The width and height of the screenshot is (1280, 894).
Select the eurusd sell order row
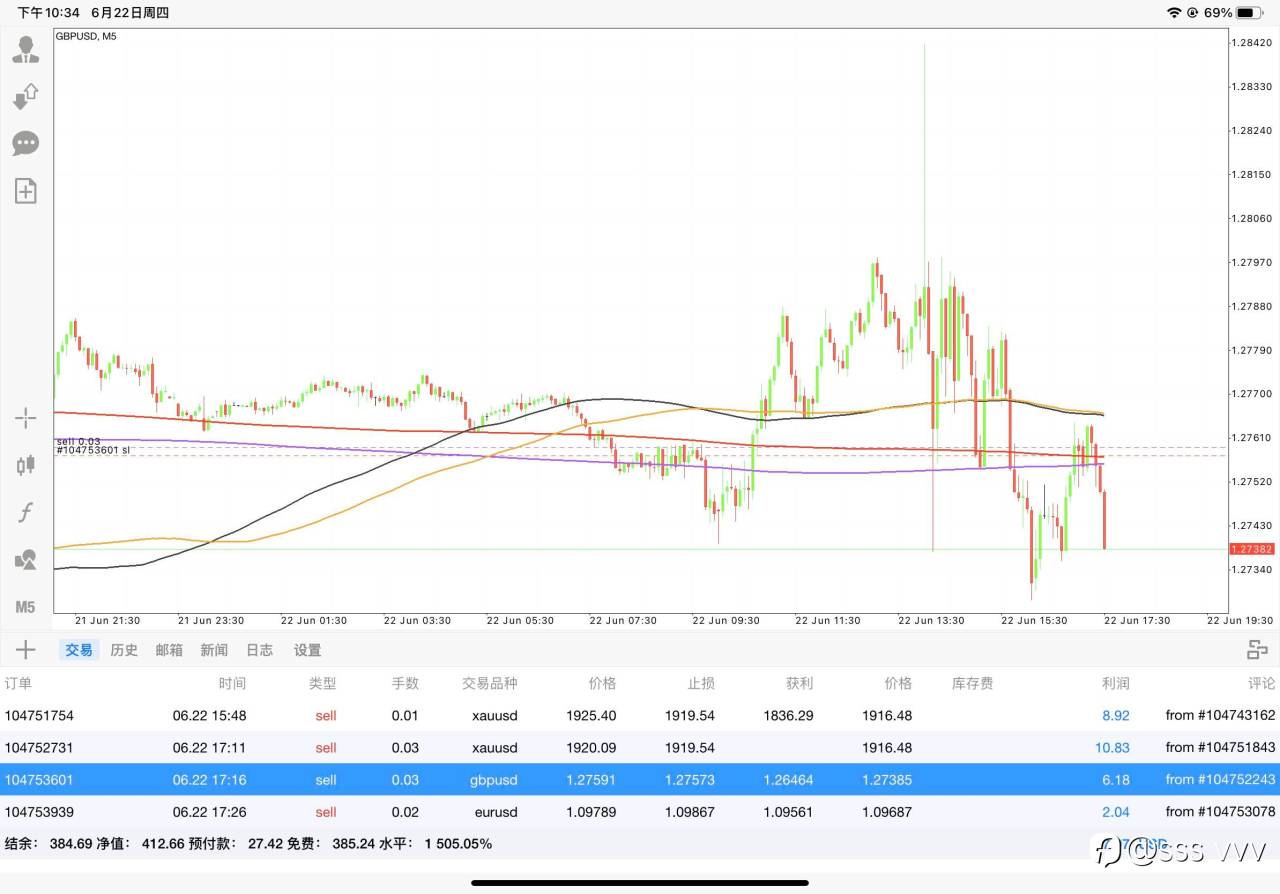click(x=640, y=812)
